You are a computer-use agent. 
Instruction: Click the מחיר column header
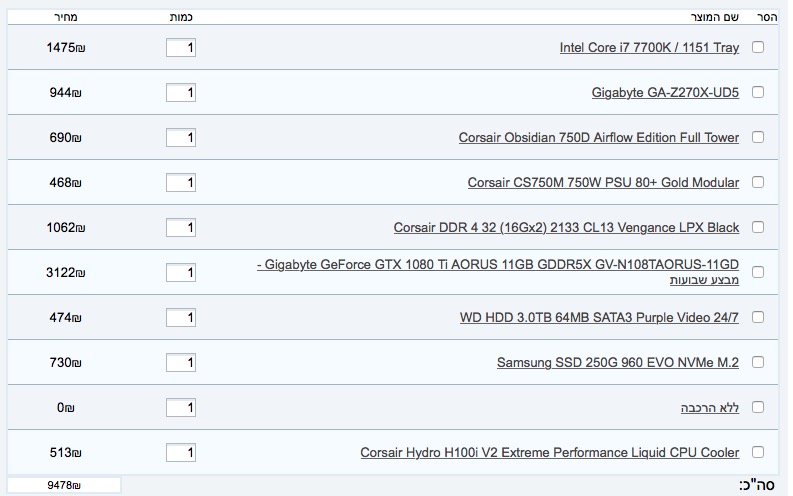(x=66, y=17)
